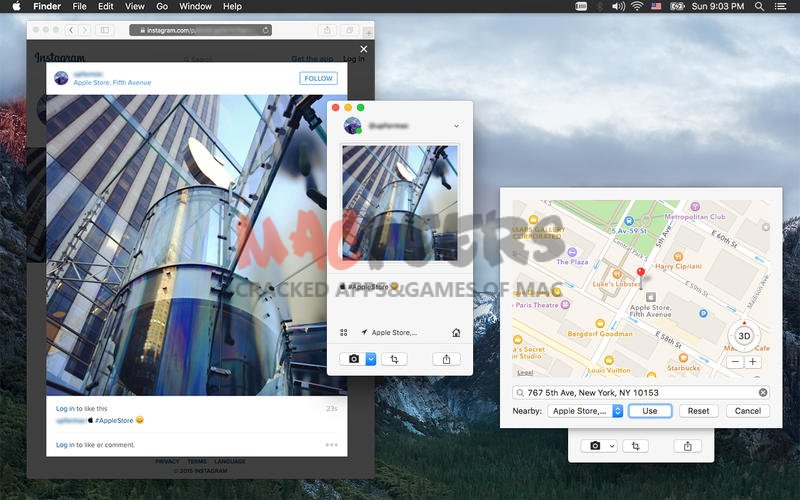
Task: Zoom in the map with plus button
Action: coord(752,362)
